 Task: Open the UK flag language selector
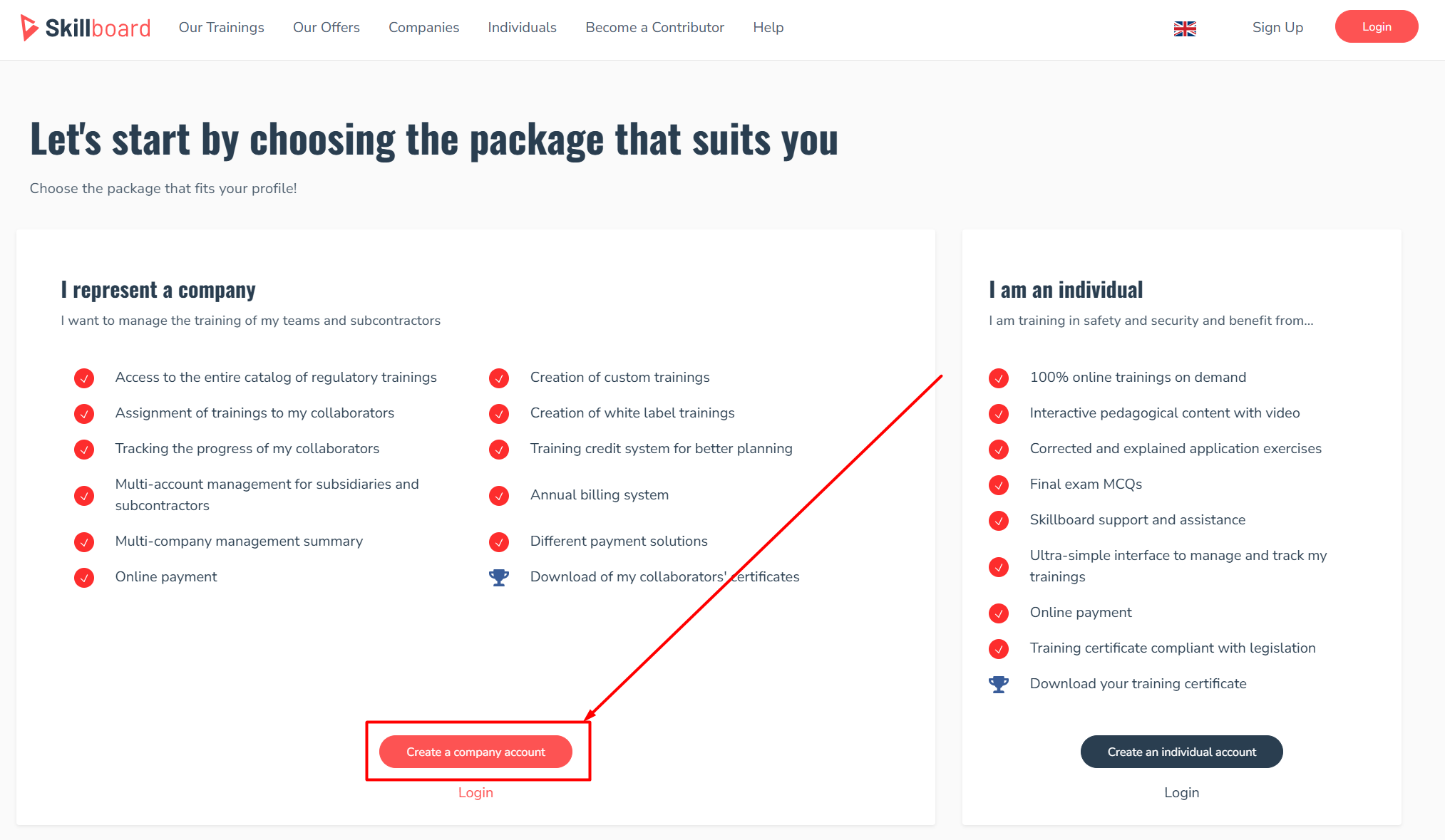pos(1185,28)
